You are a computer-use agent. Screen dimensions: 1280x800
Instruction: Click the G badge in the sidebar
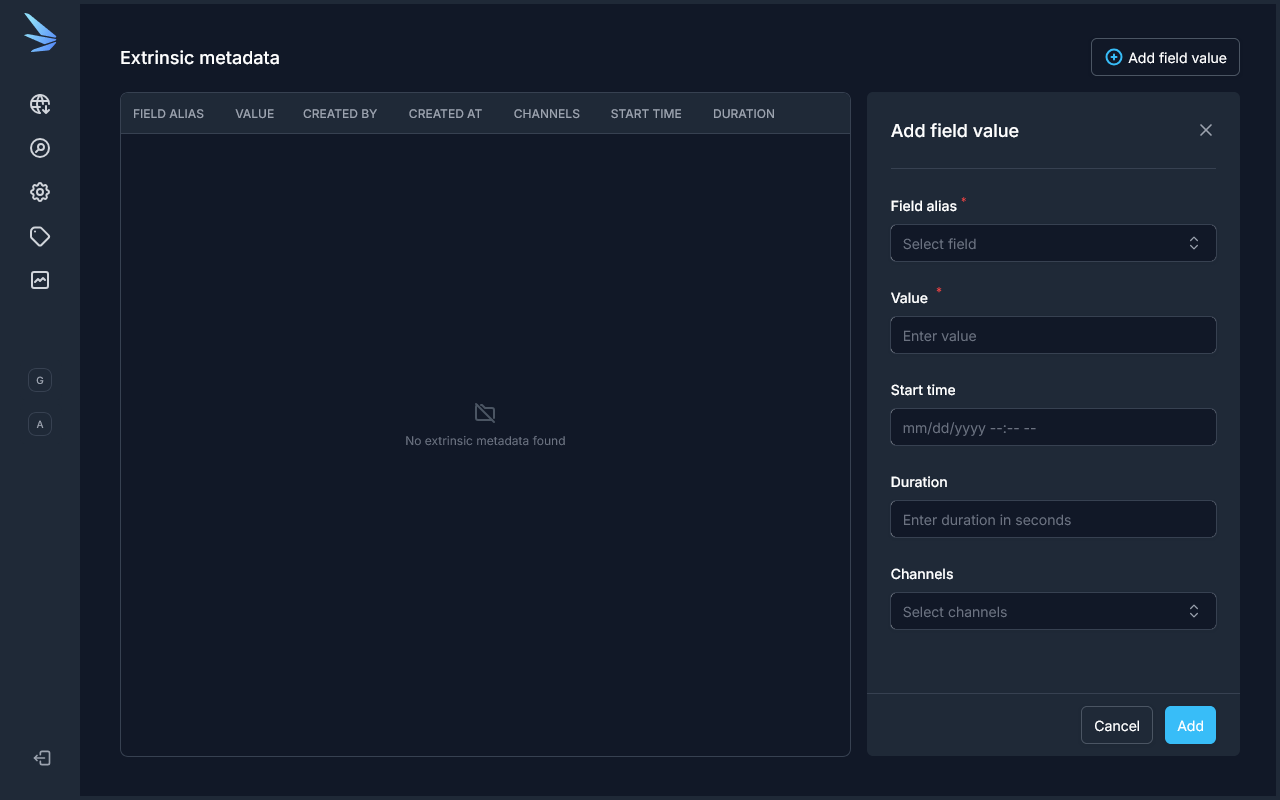click(40, 380)
